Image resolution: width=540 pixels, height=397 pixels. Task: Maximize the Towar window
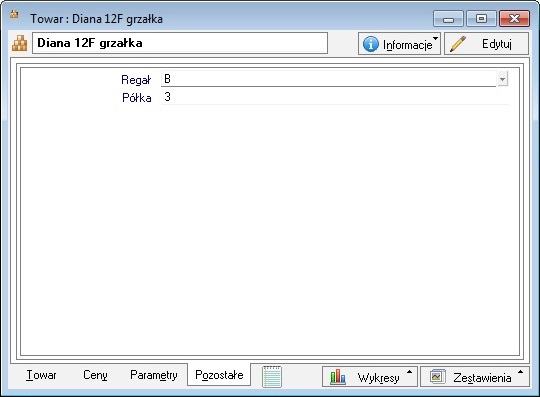[x=481, y=19]
